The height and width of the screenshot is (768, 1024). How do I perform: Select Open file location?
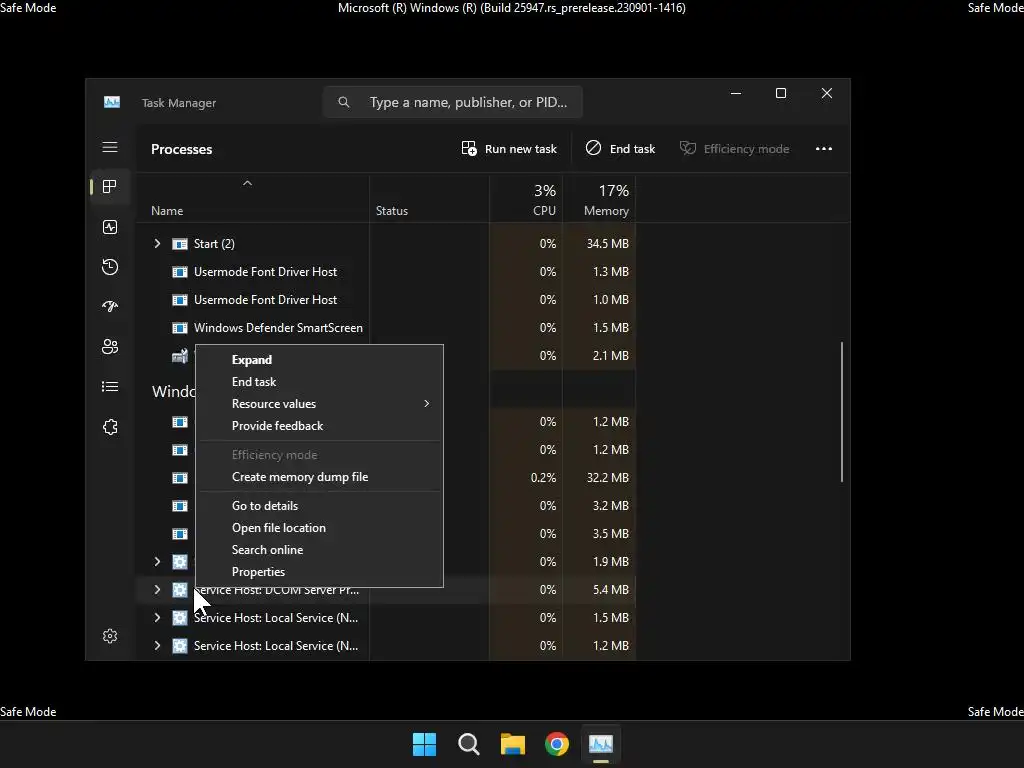point(319,528)
